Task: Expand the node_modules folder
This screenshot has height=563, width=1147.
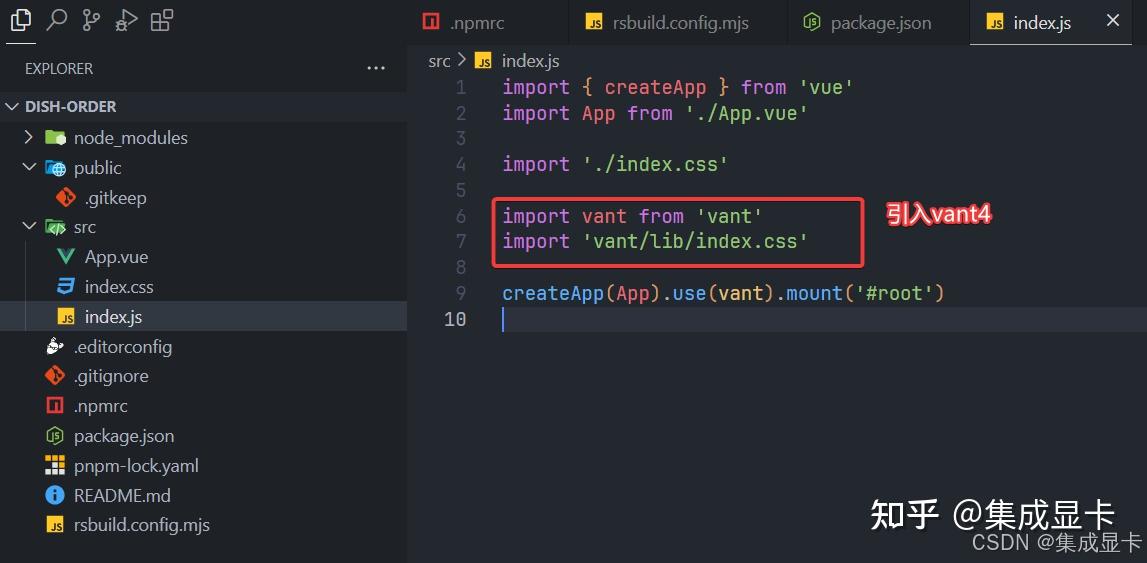Action: [x=29, y=137]
